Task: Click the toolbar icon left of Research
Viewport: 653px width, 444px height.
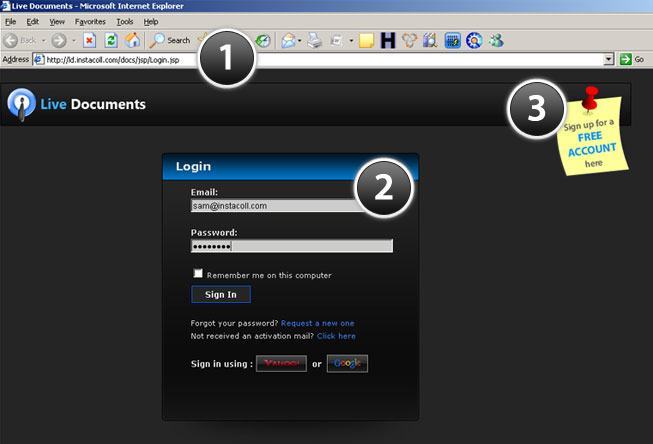Action: tap(409, 40)
